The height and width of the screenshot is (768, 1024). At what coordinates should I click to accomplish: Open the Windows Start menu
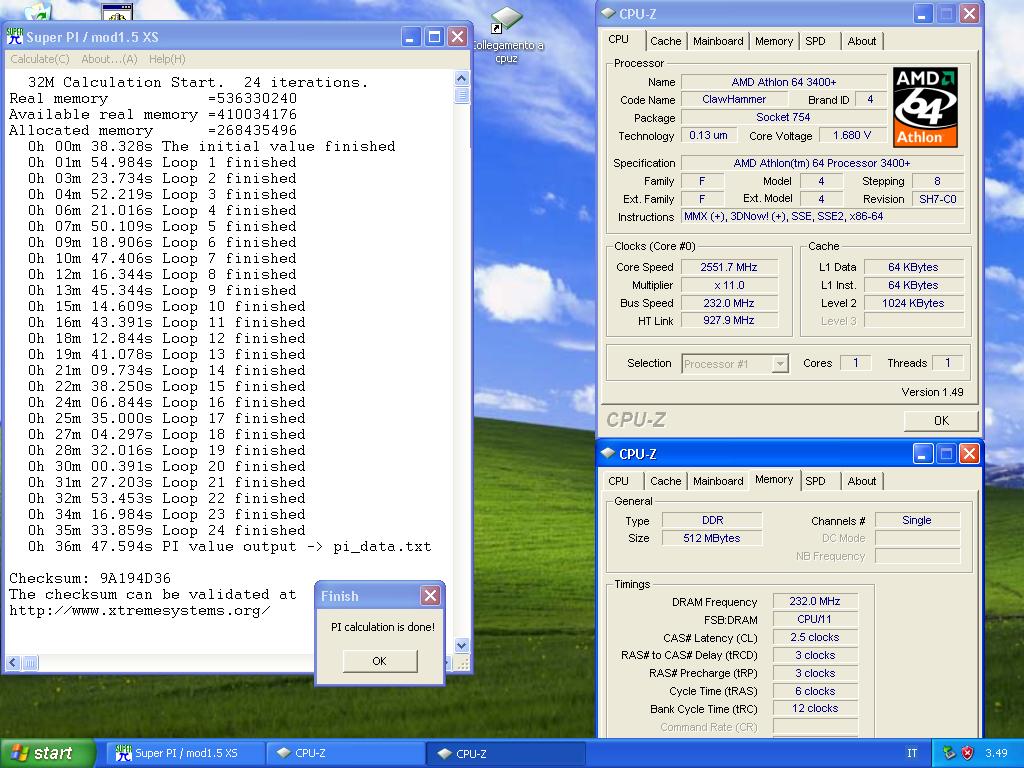point(46,753)
